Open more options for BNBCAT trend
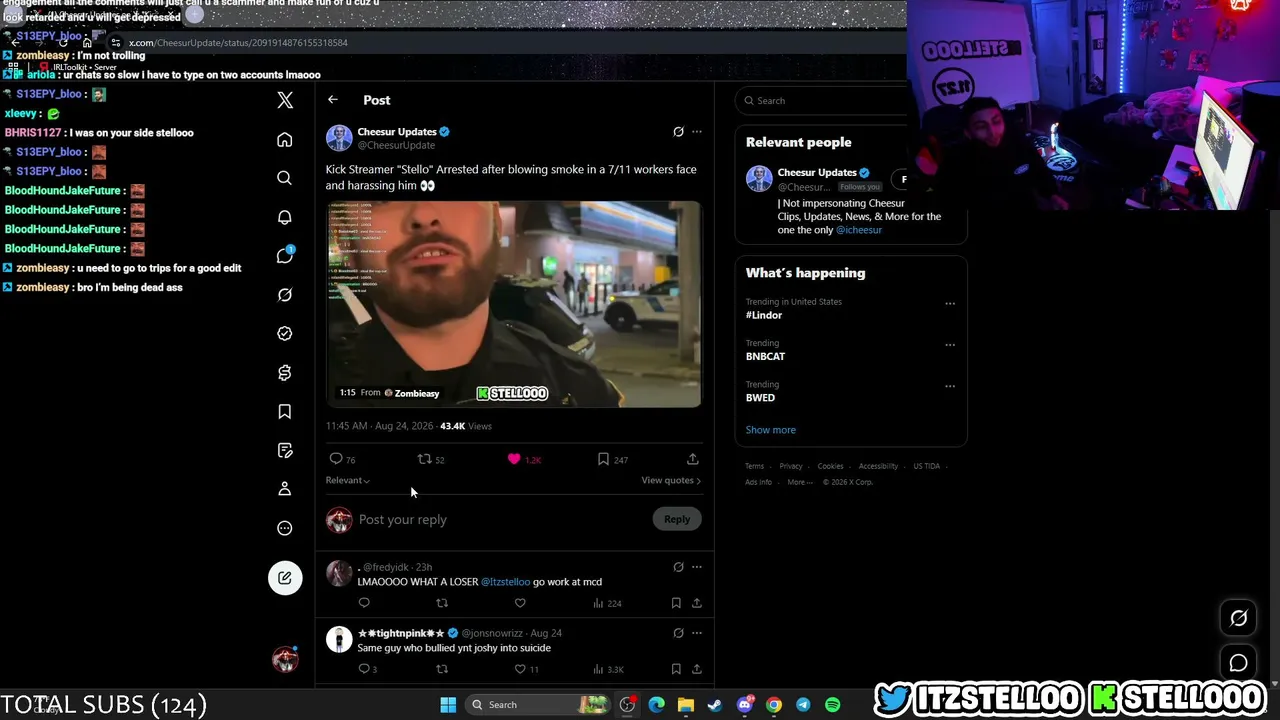 [x=950, y=344]
